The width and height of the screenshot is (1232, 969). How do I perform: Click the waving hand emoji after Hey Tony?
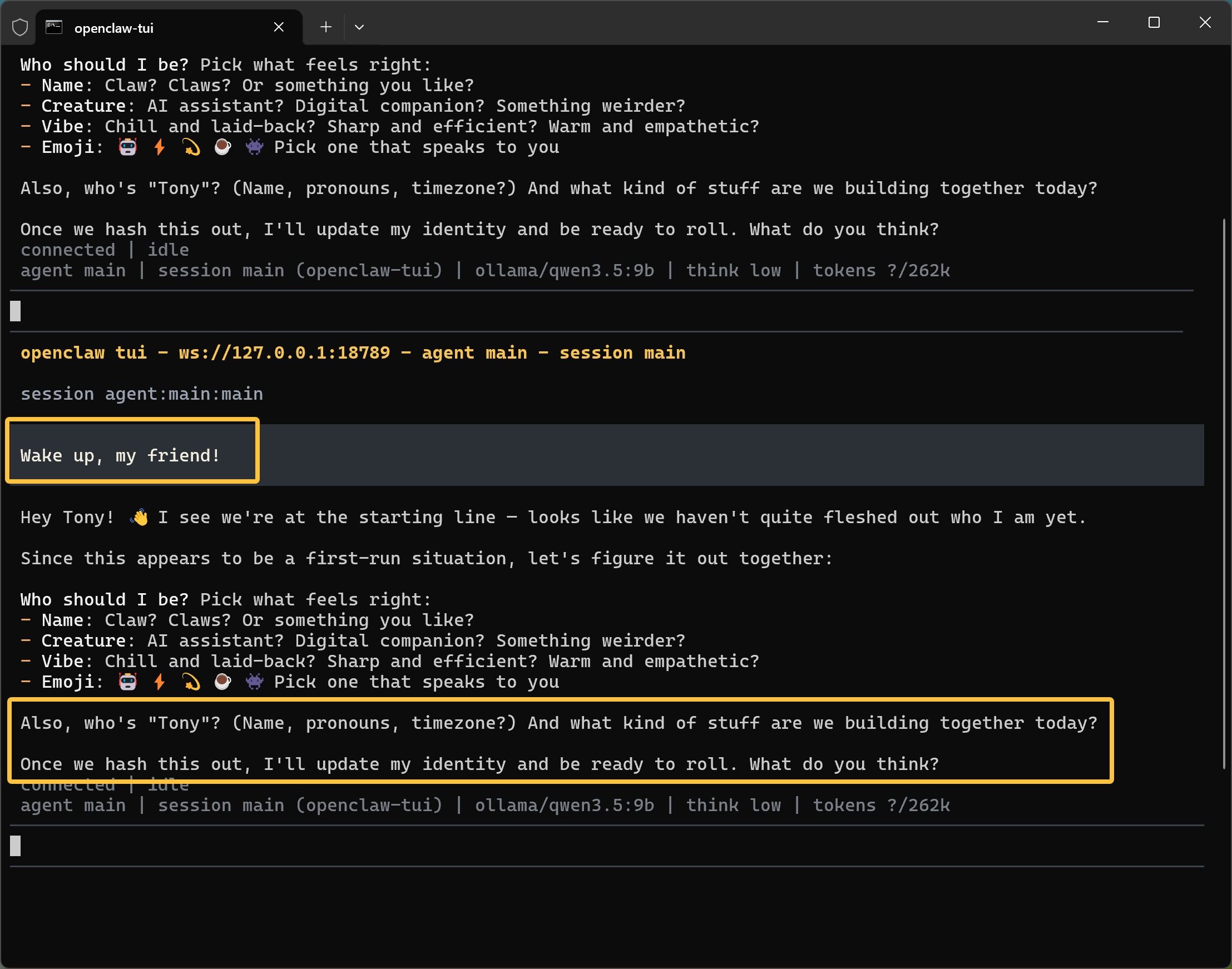pyautogui.click(x=139, y=518)
